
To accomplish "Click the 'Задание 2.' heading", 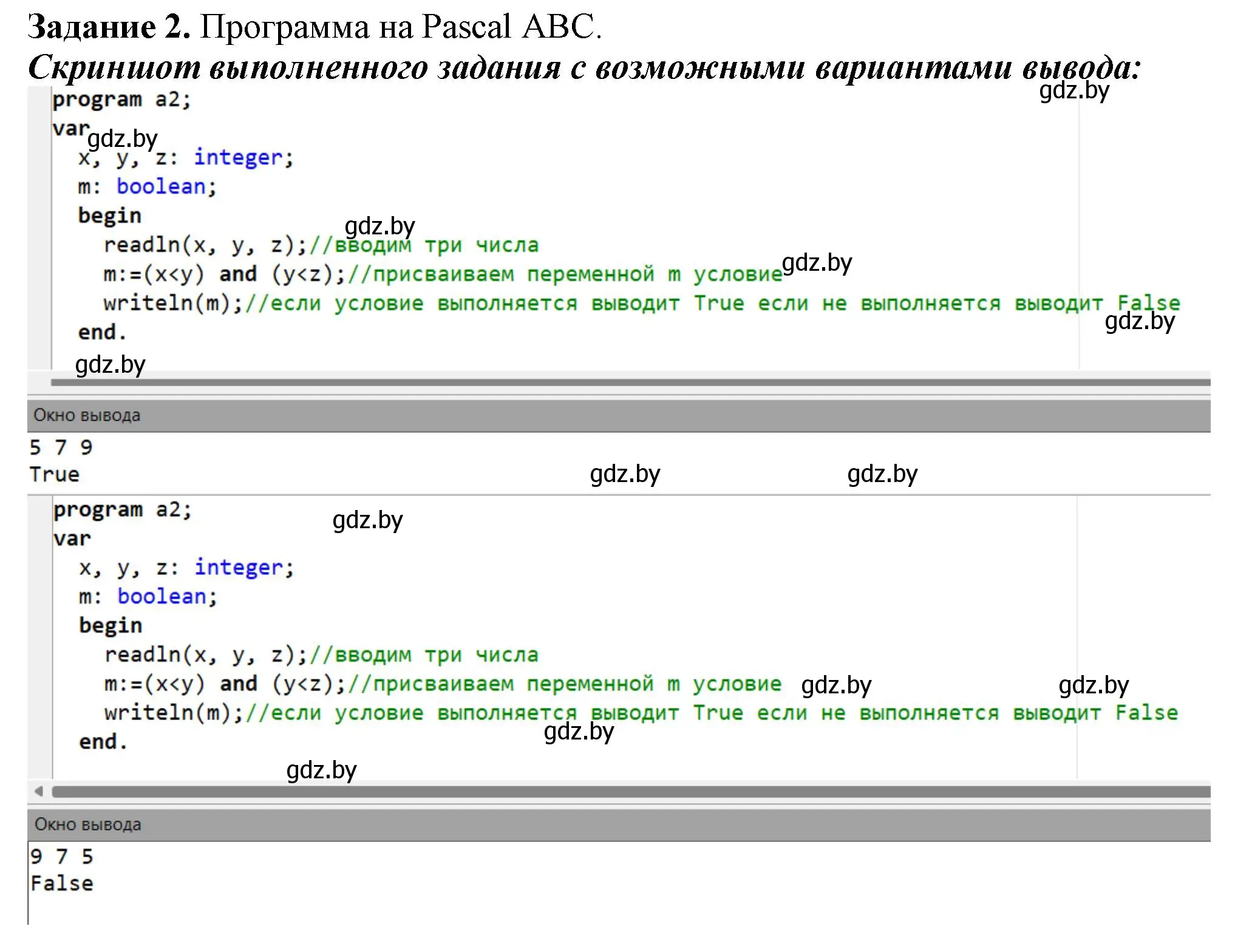I will (109, 27).
